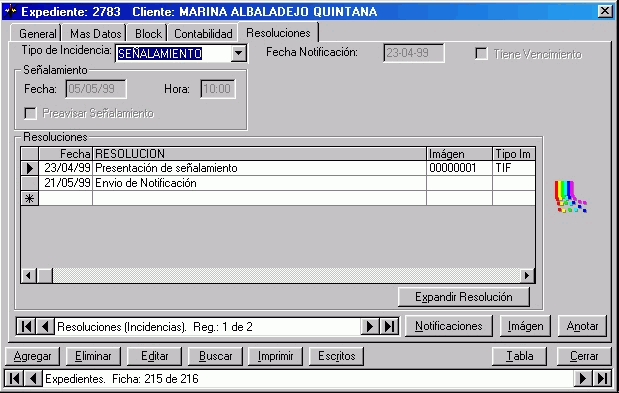619x393 pixels.
Task: Open Tipo de Incidencia dropdown arrow
Action: (x=238, y=53)
